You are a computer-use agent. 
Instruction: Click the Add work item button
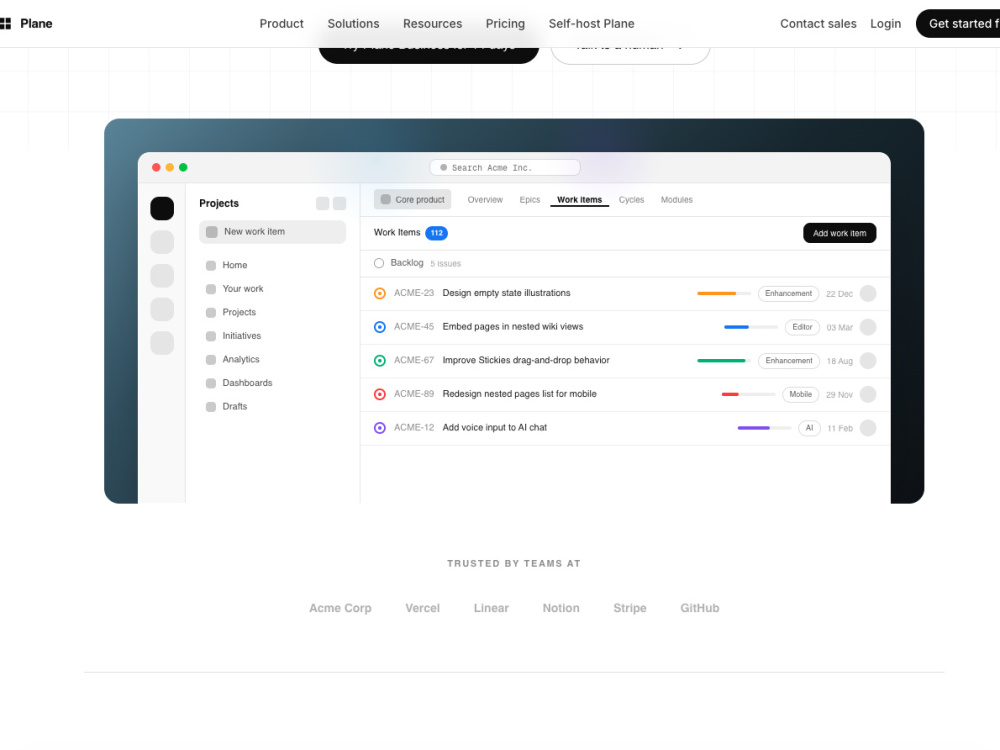pos(839,233)
